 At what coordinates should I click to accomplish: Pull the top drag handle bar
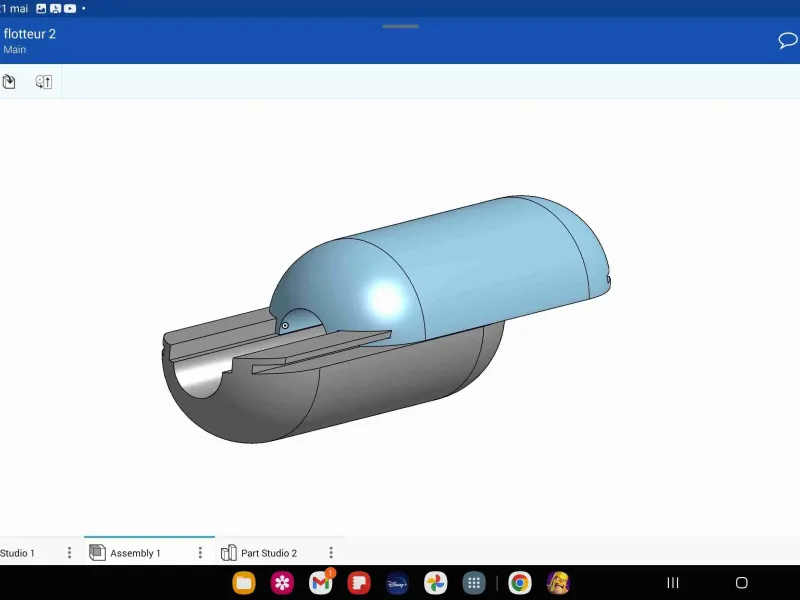[401, 26]
